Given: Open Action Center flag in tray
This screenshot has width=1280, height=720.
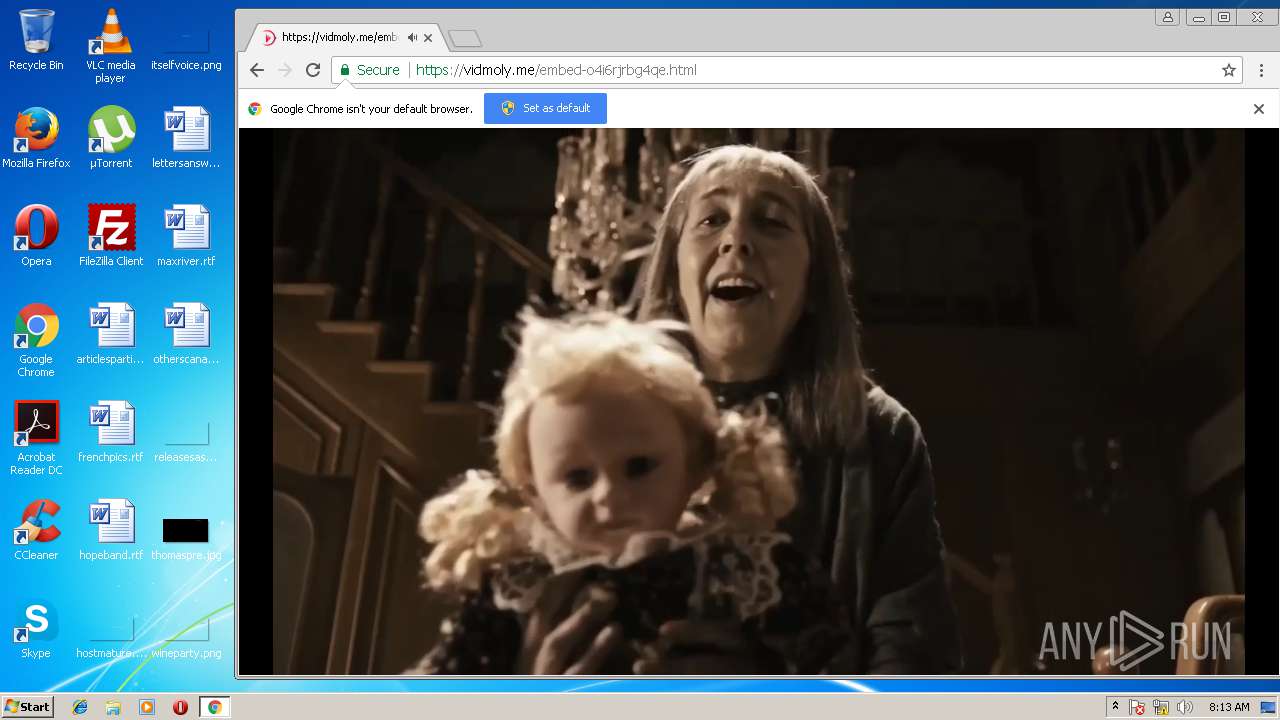Looking at the screenshot, I should pyautogui.click(x=1137, y=707).
